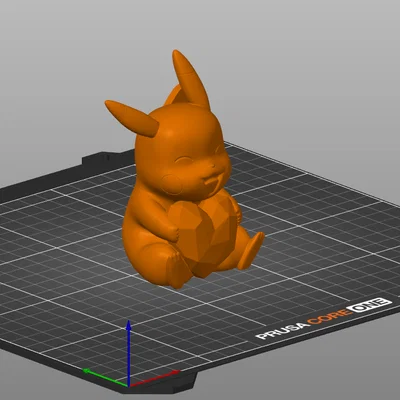Click the green Y axis arrow
Viewport: 400px width, 400px height.
pyautogui.click(x=105, y=378)
